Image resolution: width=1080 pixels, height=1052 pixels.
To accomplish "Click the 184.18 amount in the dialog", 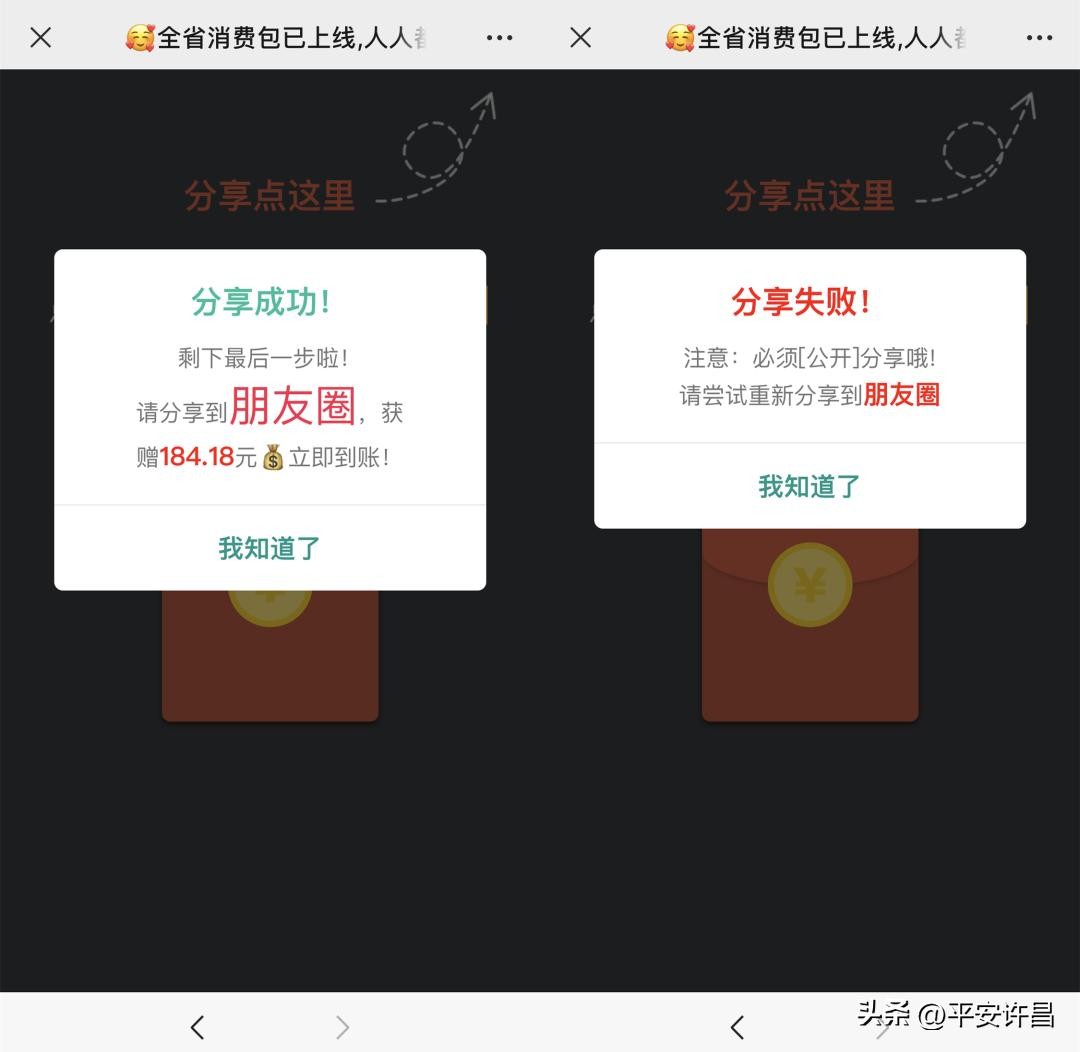I will click(196, 457).
